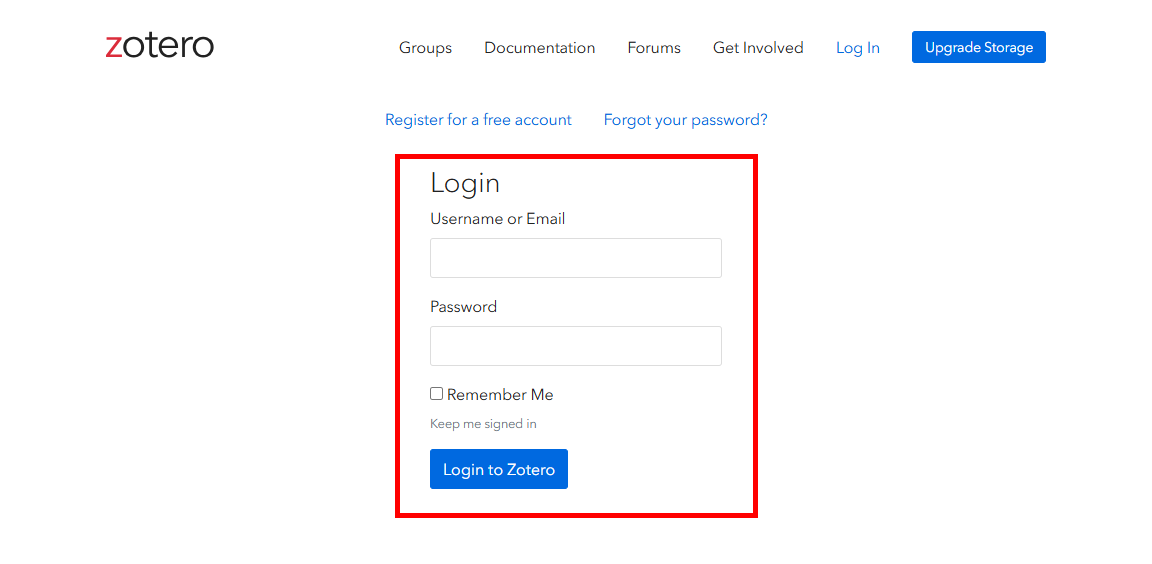Click the Login heading of the form

coord(465,183)
